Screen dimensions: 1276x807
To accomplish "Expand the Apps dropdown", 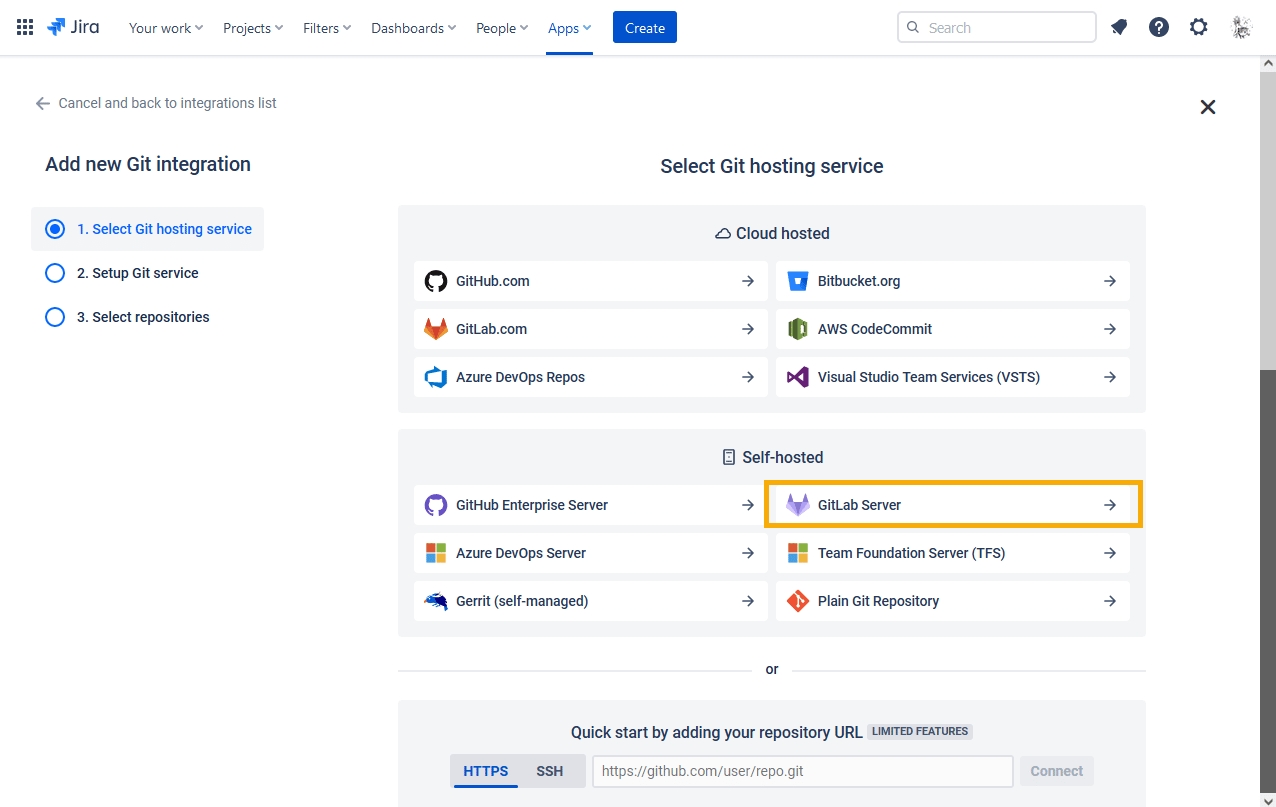I will pyautogui.click(x=570, y=28).
